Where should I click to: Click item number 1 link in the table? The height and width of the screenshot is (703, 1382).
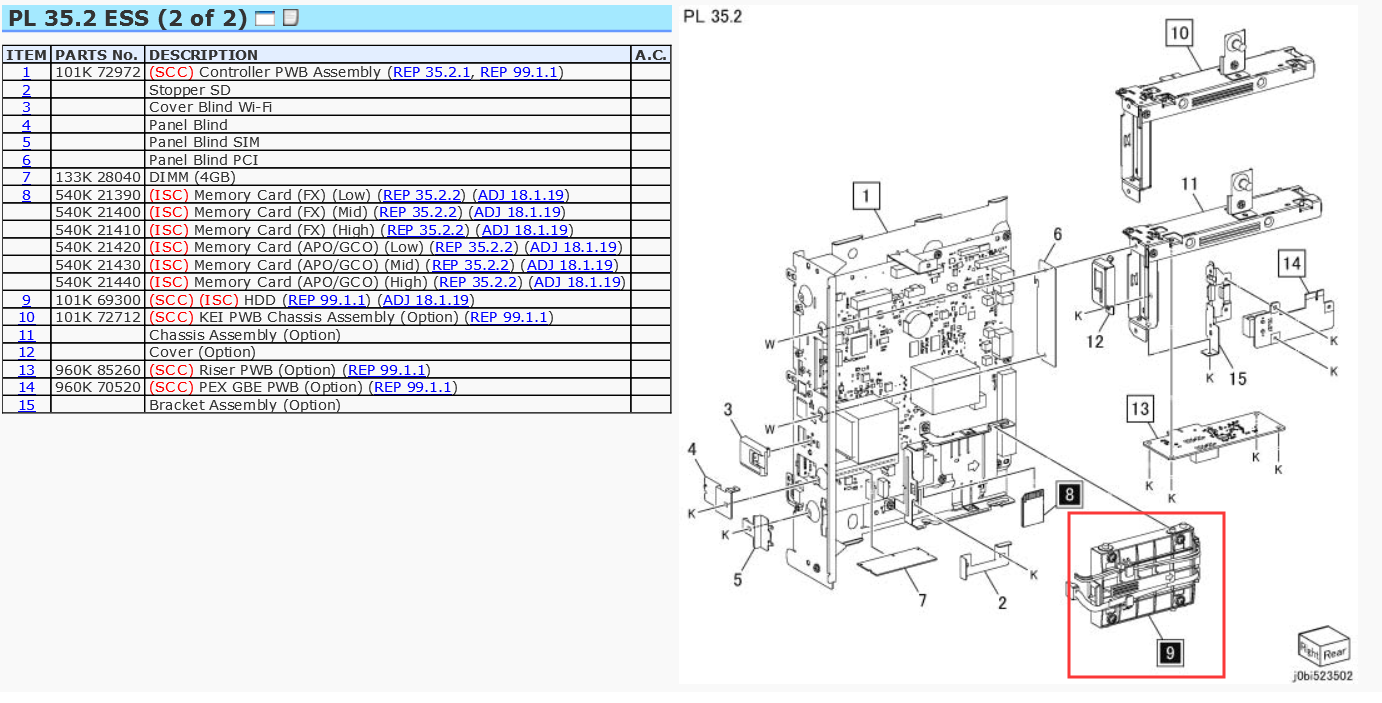[x=26, y=72]
